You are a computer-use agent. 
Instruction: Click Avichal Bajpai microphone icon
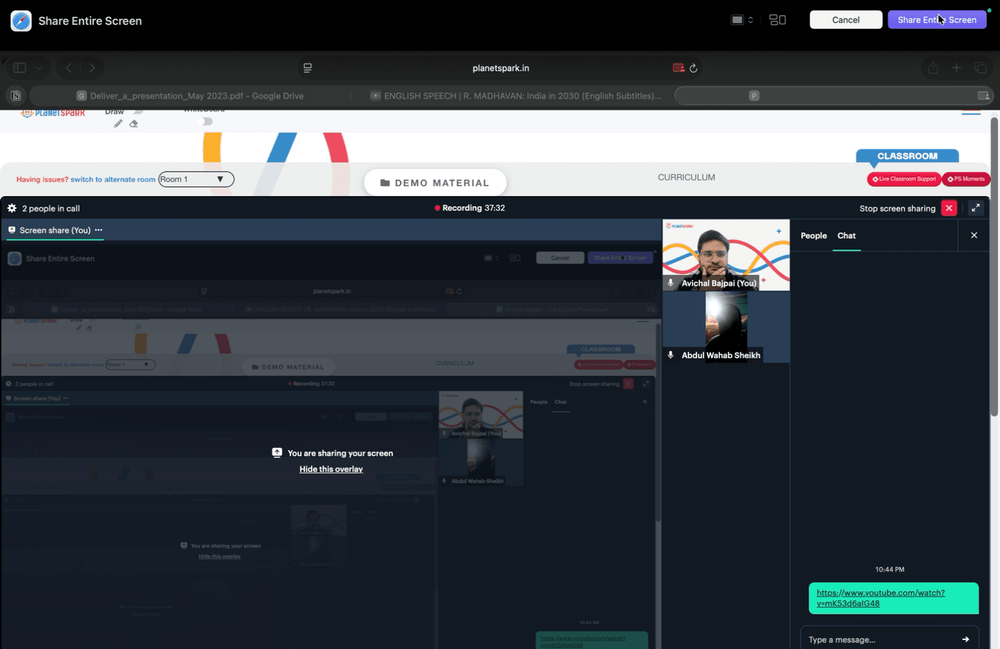pos(670,282)
